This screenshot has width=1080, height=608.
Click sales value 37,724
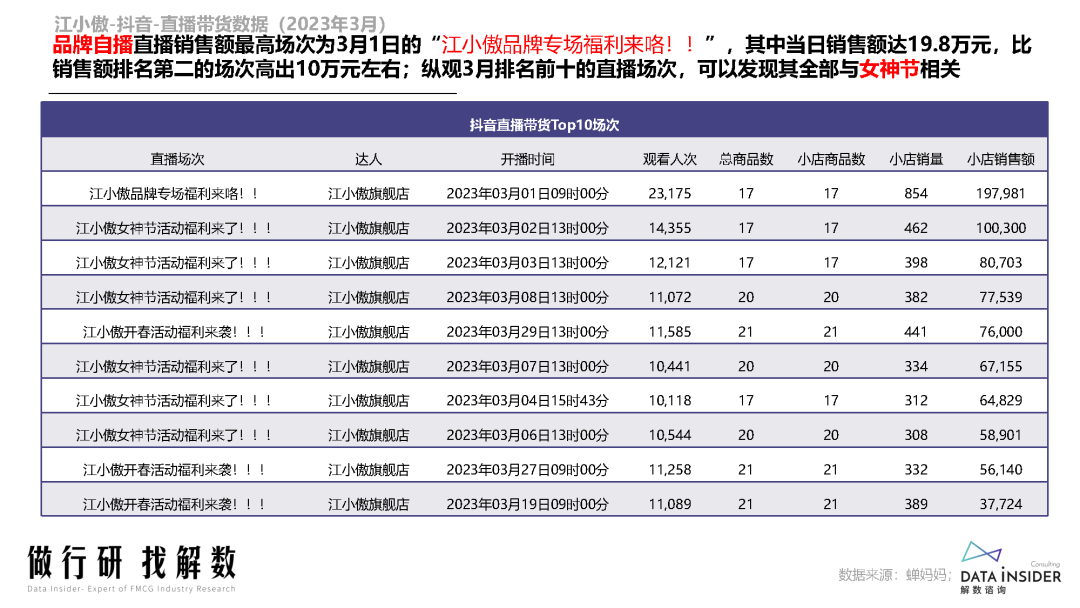click(1001, 504)
